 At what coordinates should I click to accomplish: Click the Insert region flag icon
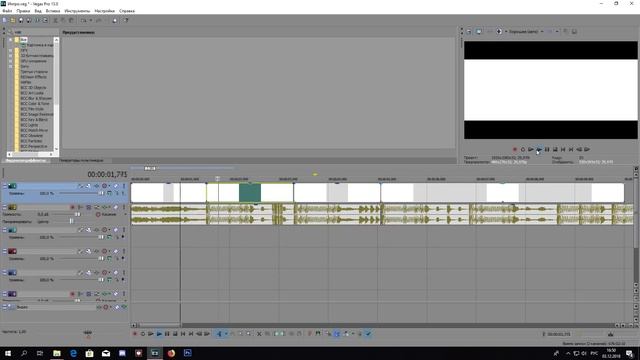(318, 334)
